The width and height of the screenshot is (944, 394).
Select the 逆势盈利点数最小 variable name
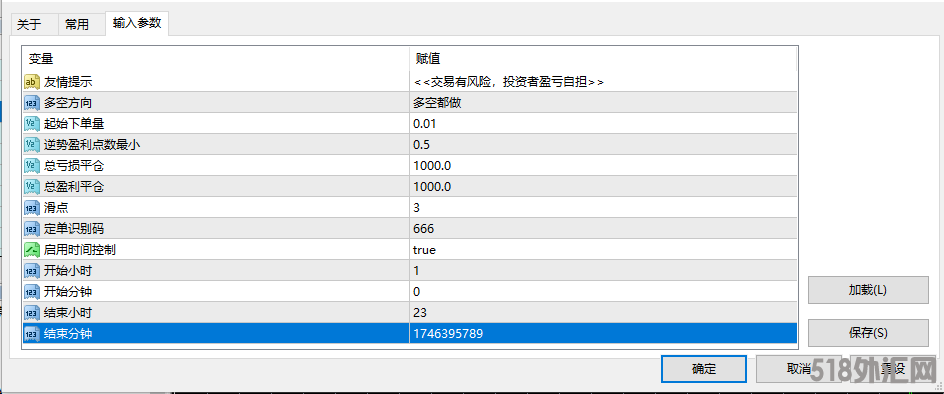93,145
